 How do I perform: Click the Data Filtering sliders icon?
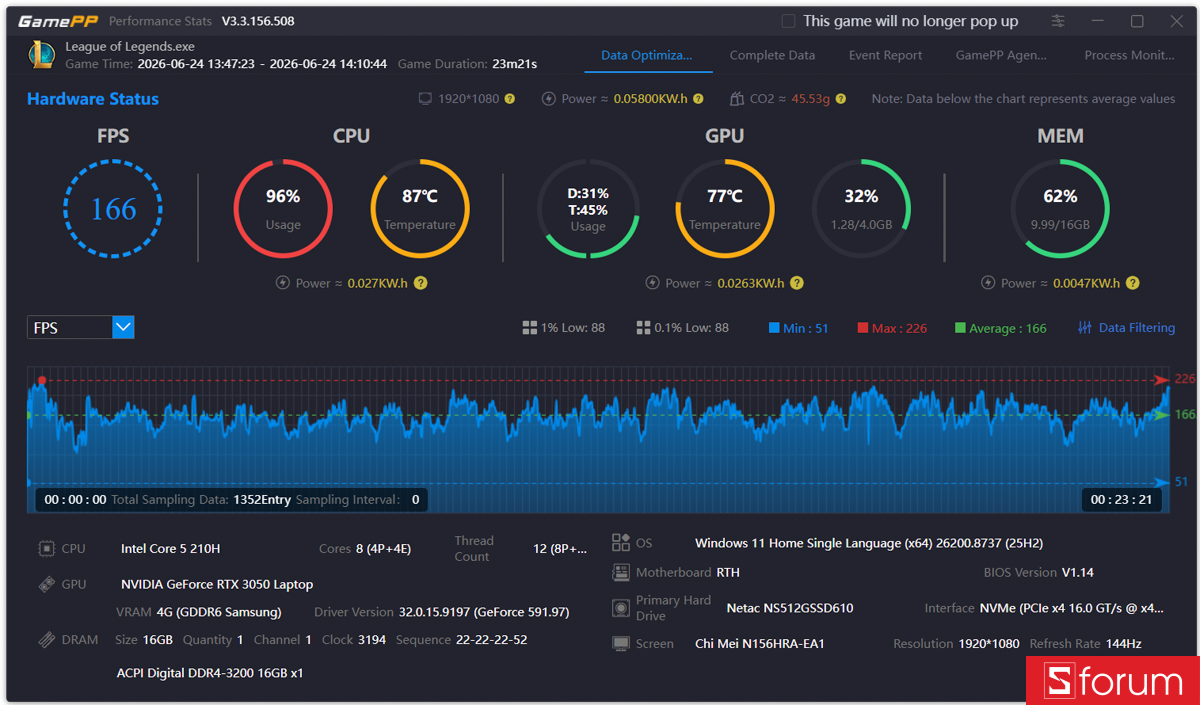[x=1085, y=328]
